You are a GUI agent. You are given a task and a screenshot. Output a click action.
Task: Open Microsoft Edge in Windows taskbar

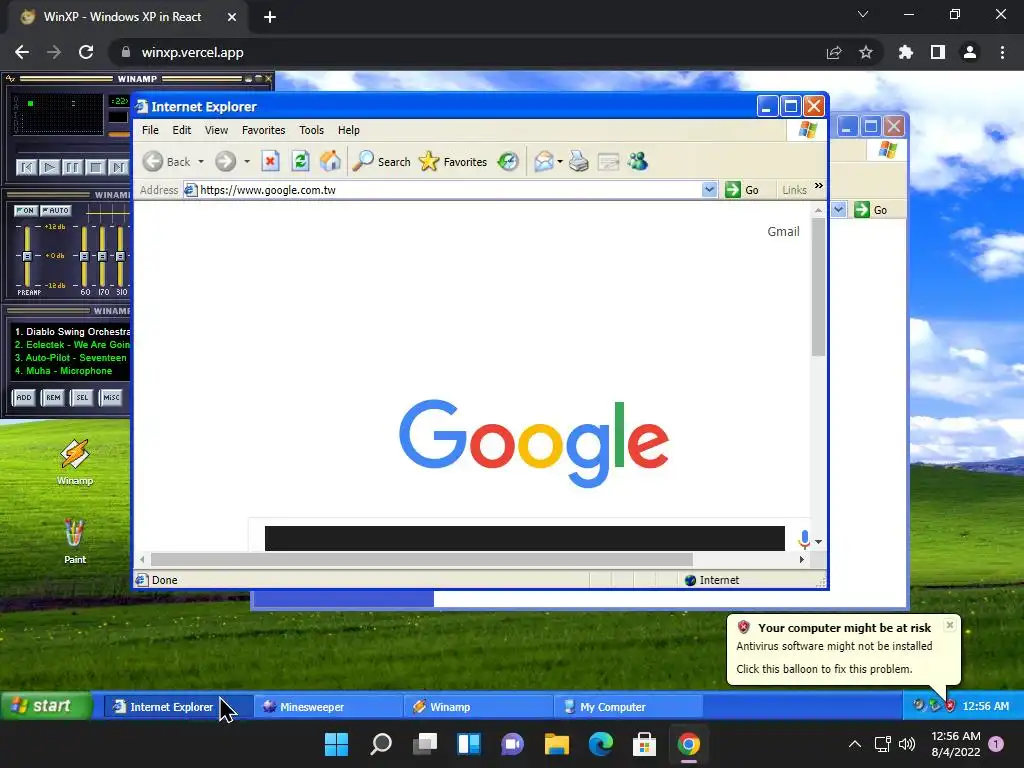pyautogui.click(x=601, y=744)
